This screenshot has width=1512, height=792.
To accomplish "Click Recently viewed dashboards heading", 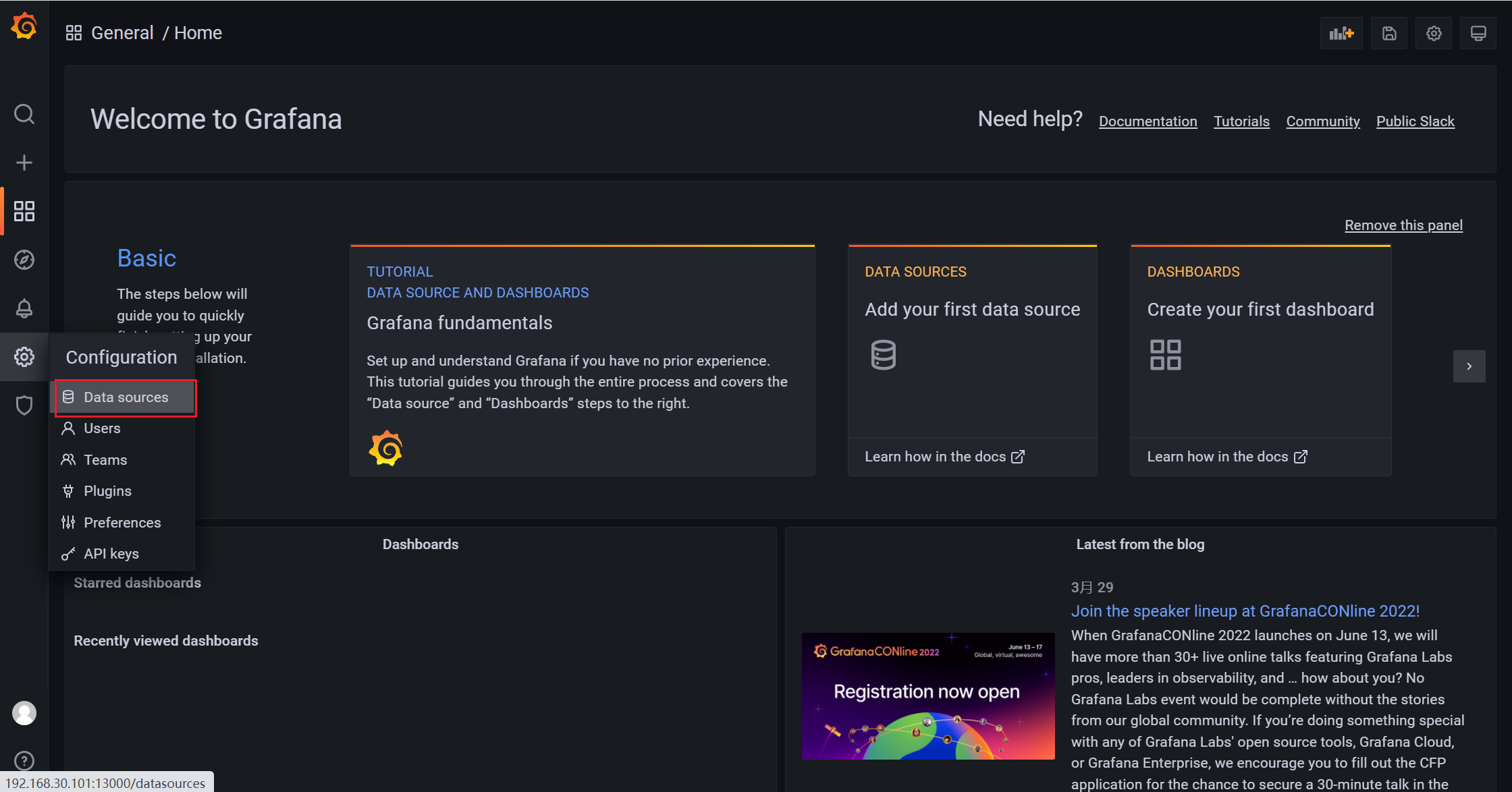I will coord(166,641).
